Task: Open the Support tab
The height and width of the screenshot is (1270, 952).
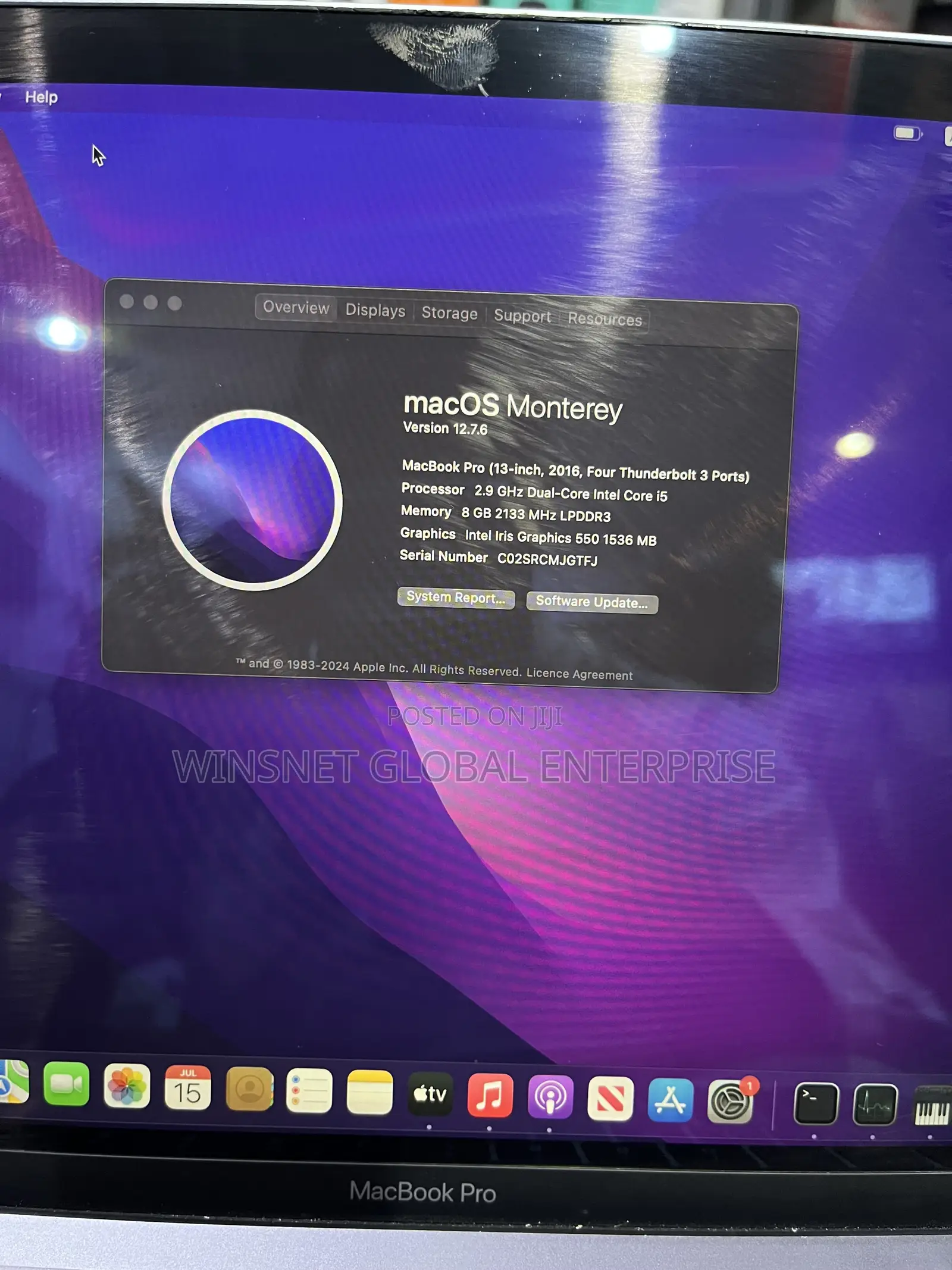Action: tap(522, 316)
